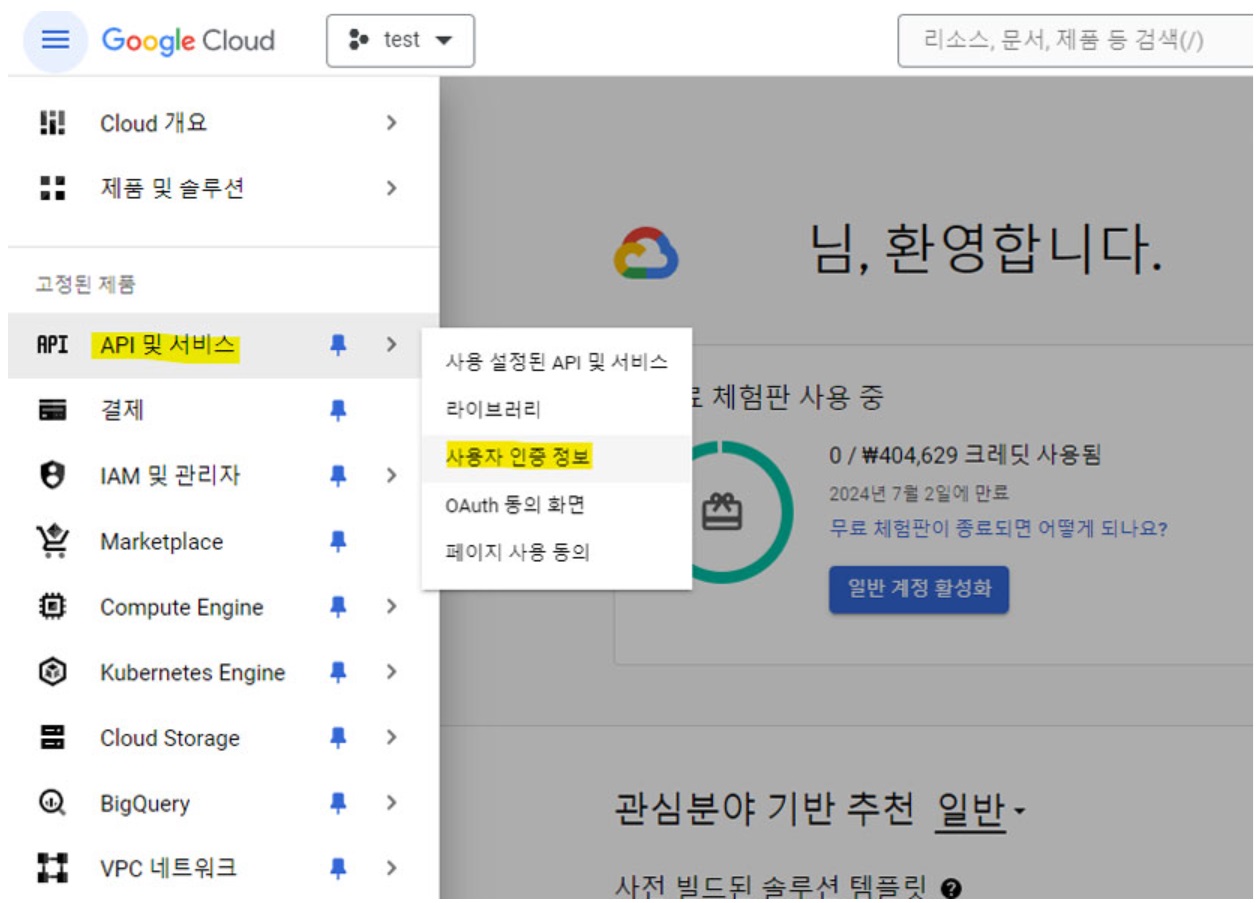Image resolution: width=1257 pixels, height=903 pixels.
Task: Expand the API 및 서비스 submenu chevron
Action: click(391, 345)
